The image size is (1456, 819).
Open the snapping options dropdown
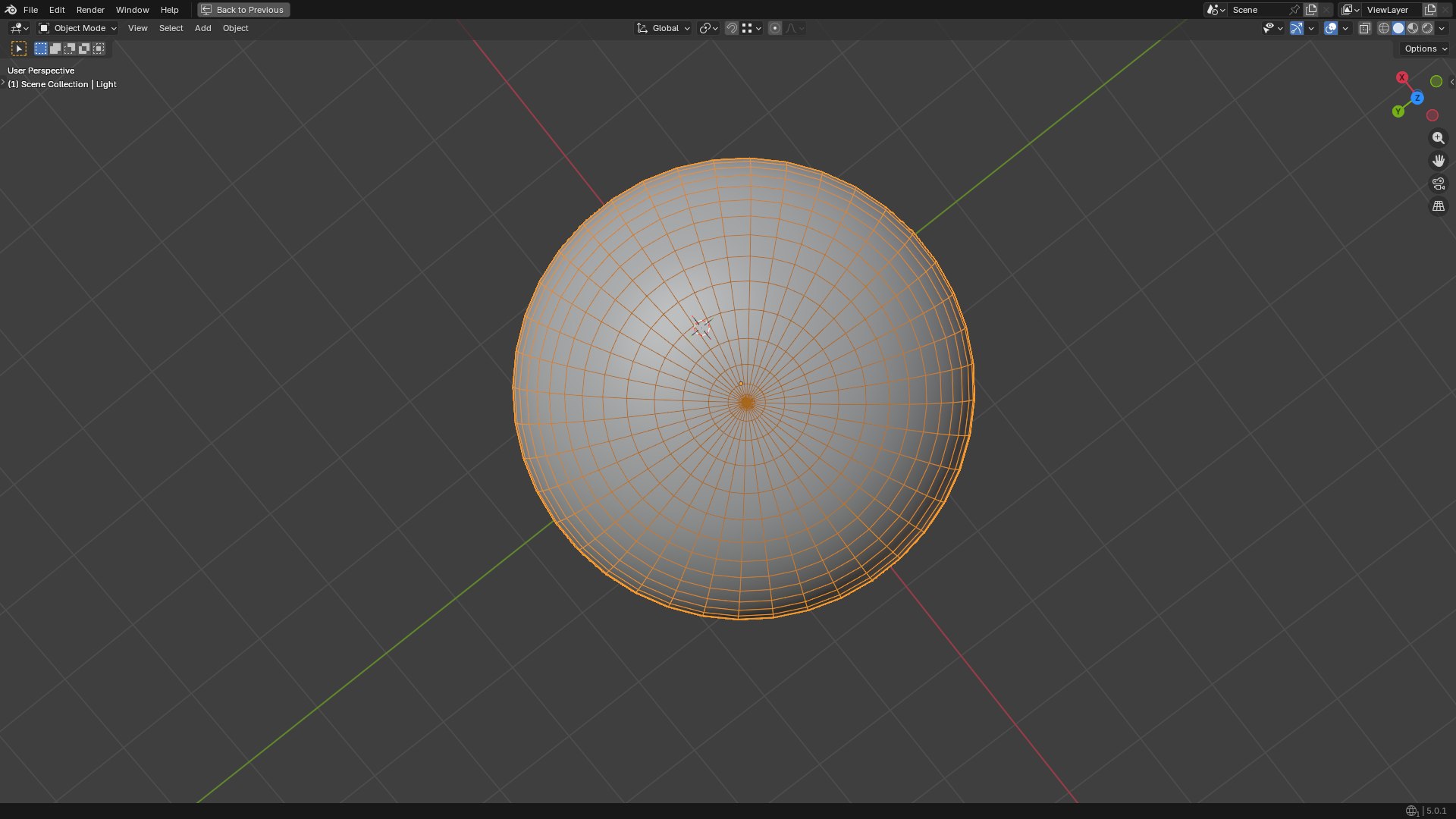point(752,28)
